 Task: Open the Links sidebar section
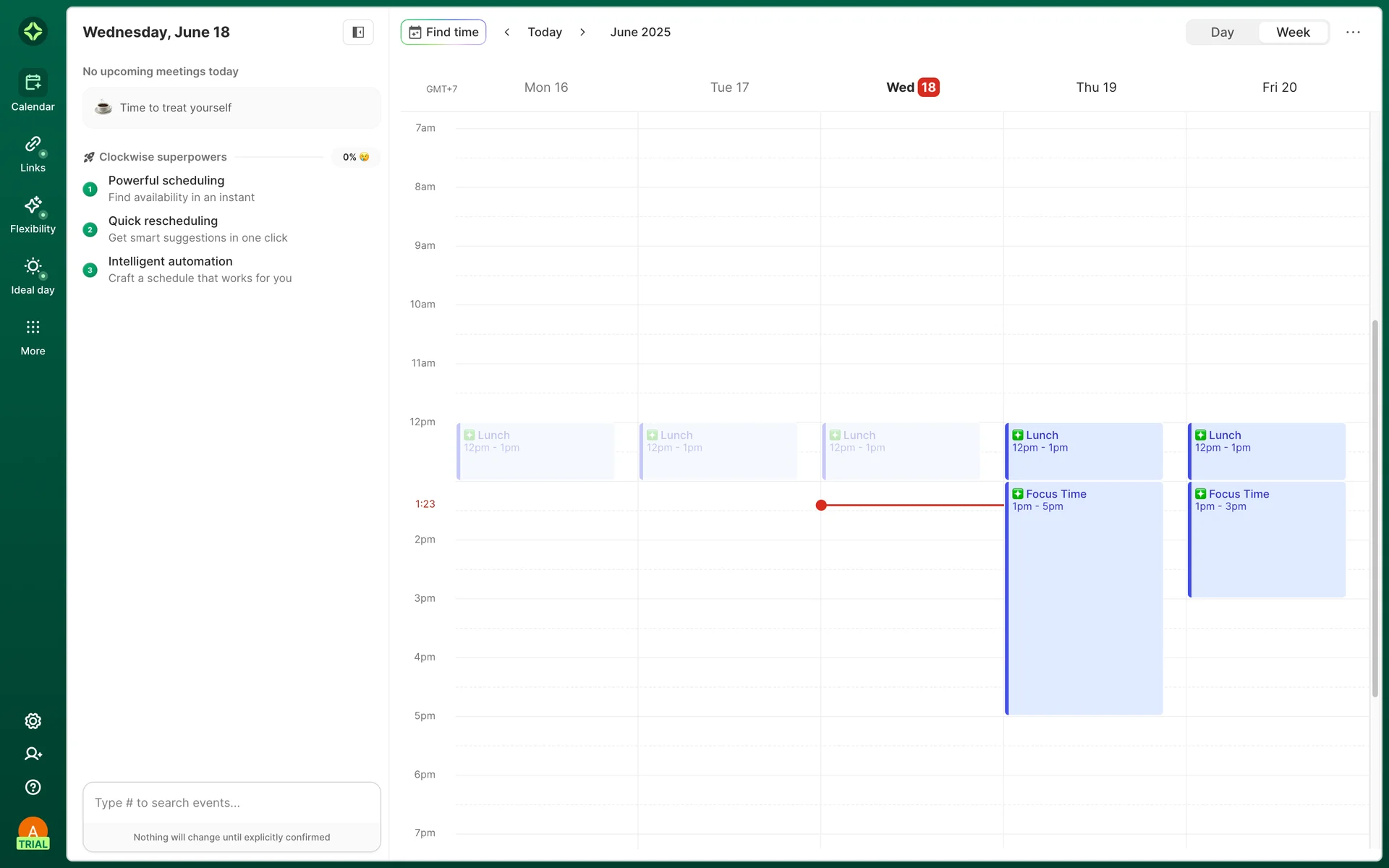pos(33,154)
